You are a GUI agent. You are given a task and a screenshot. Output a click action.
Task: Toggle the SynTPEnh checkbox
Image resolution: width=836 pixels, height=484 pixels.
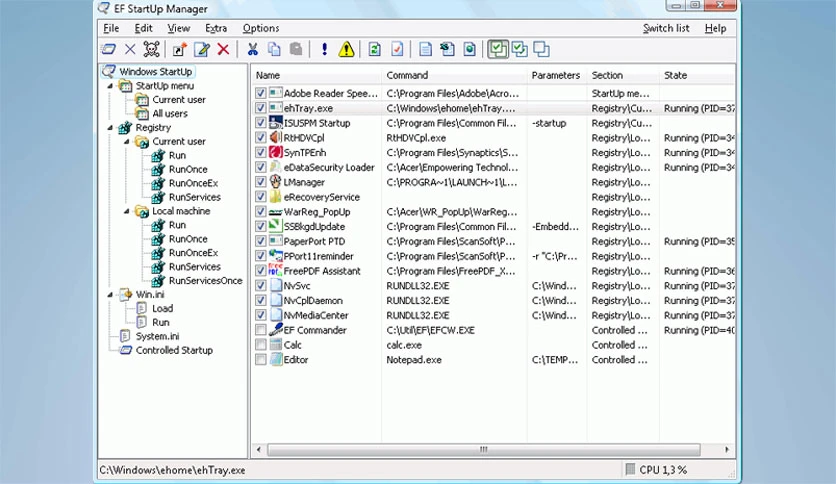point(260,152)
